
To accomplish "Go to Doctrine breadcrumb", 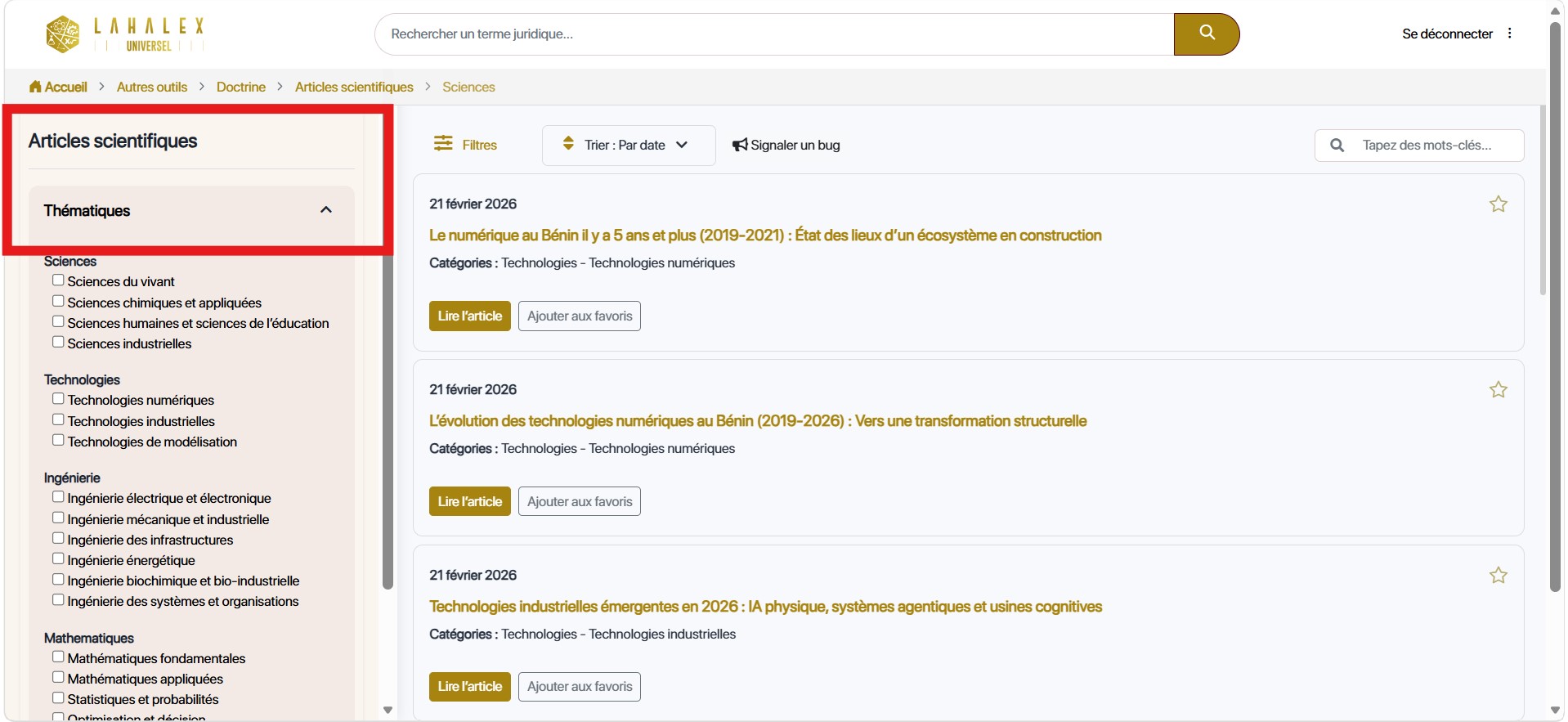I will click(241, 87).
